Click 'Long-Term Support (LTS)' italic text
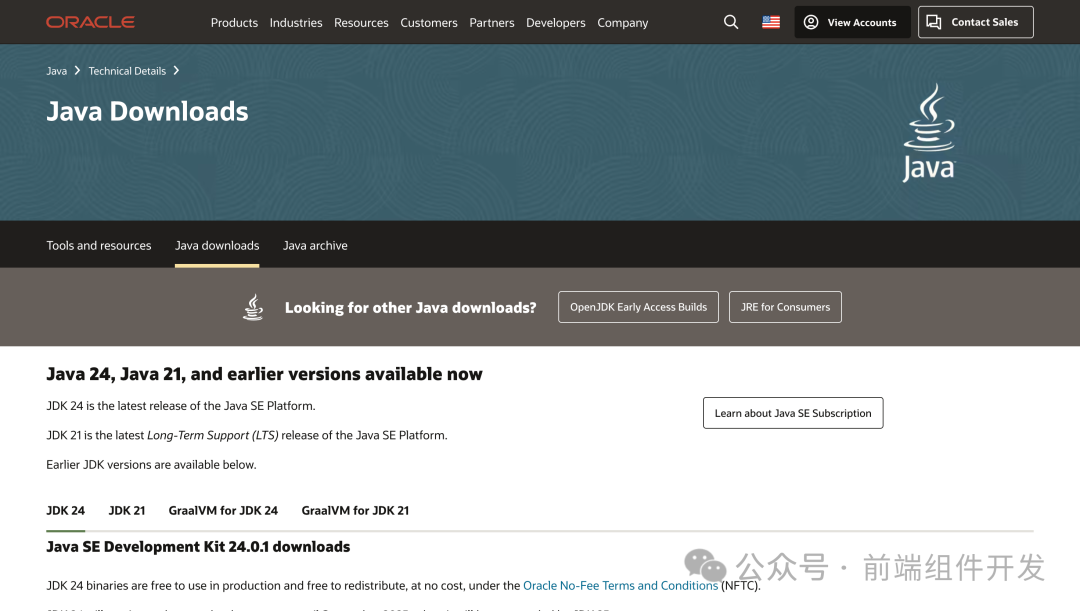The height and width of the screenshot is (611, 1080). [x=213, y=435]
